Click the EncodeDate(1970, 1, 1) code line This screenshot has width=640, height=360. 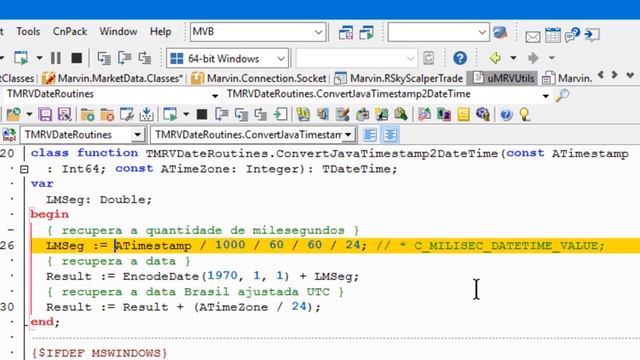pyautogui.click(x=202, y=276)
